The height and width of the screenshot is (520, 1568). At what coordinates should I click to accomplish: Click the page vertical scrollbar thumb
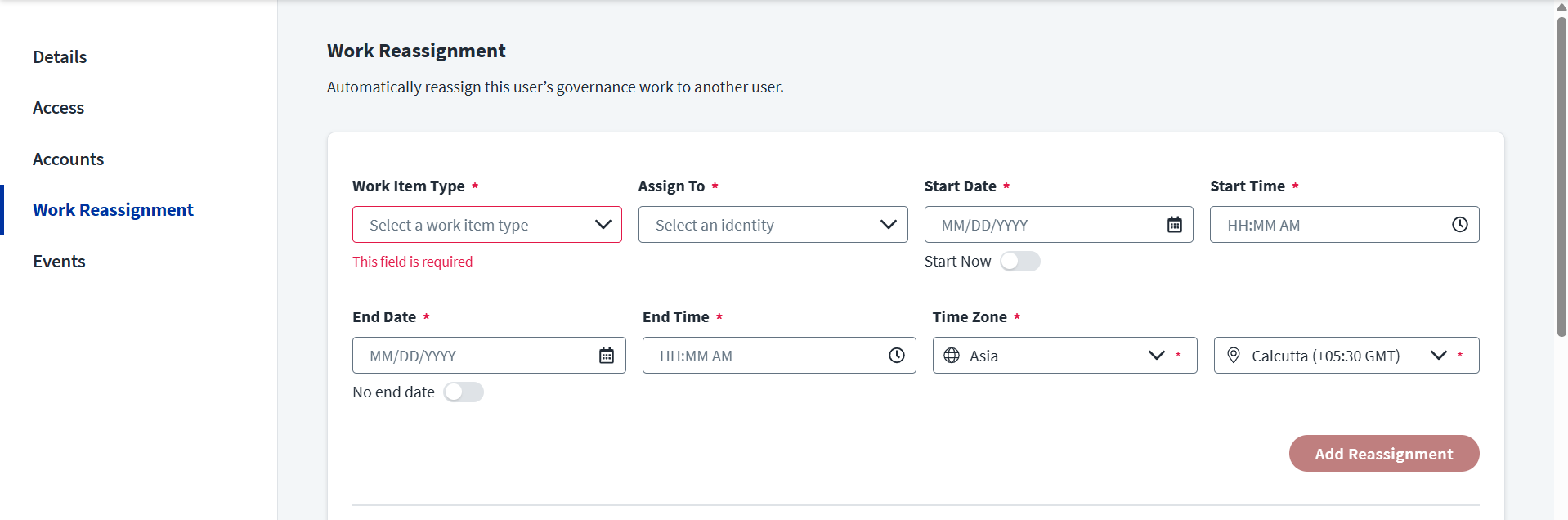point(1561,176)
